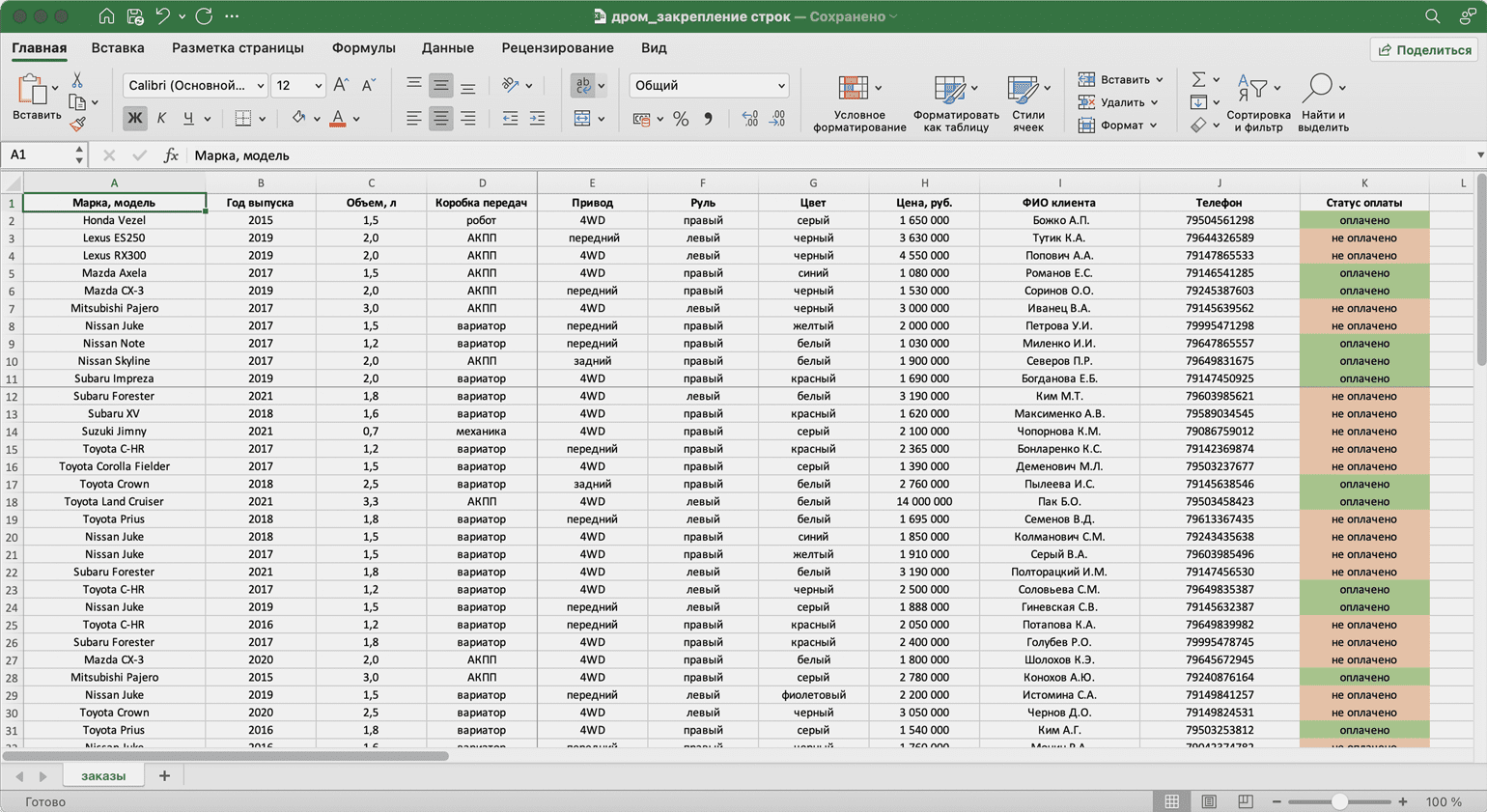Click the Поделиться share button

tap(1424, 49)
